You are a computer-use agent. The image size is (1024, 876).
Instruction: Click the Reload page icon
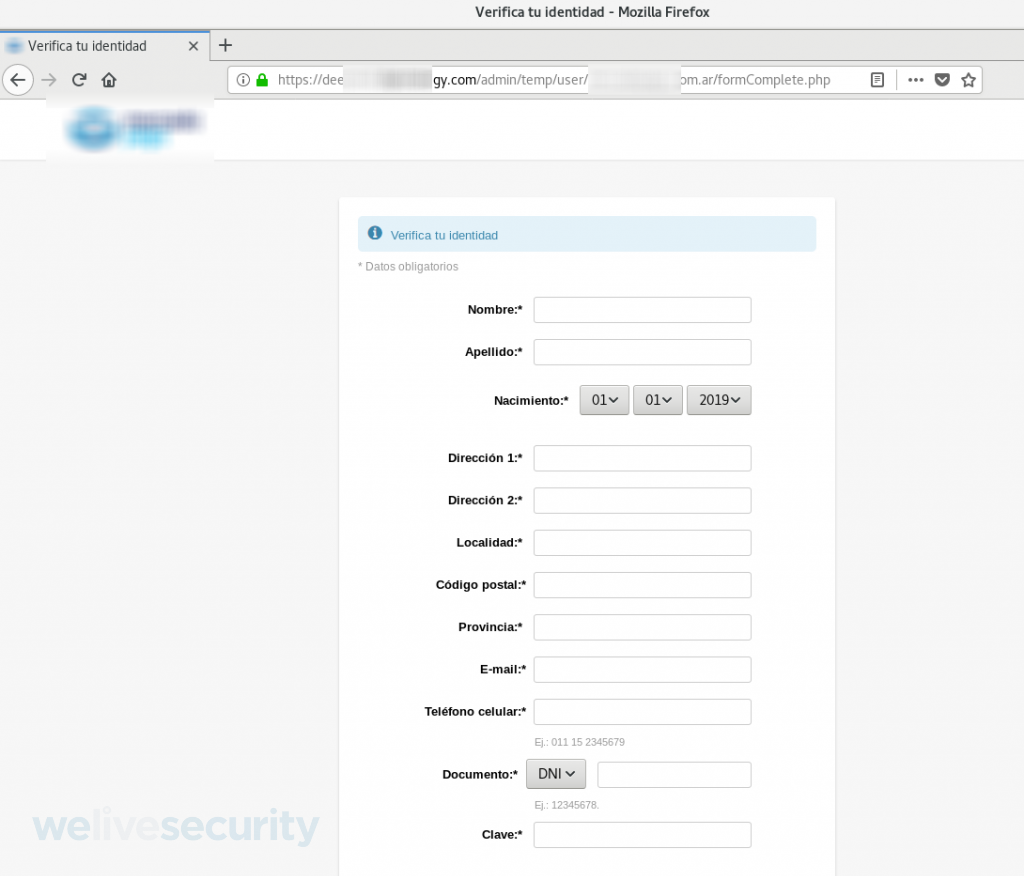coord(79,80)
